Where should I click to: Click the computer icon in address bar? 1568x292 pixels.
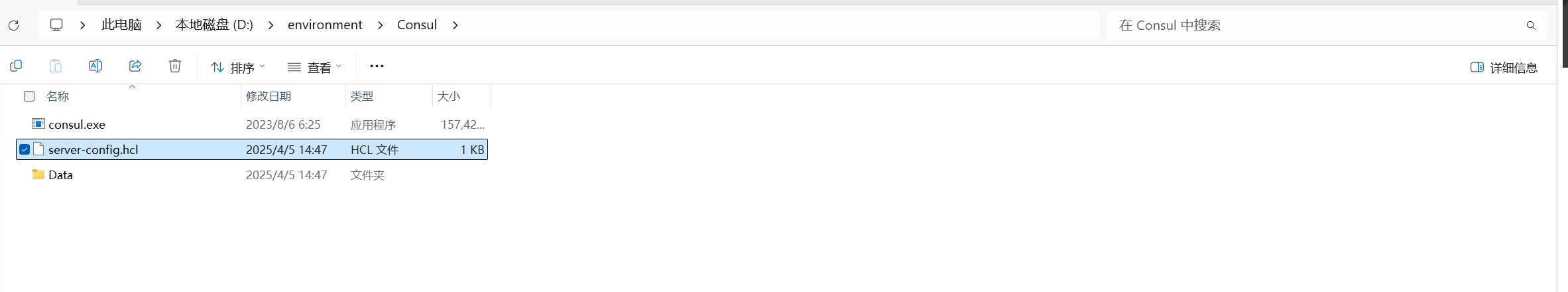pos(56,25)
